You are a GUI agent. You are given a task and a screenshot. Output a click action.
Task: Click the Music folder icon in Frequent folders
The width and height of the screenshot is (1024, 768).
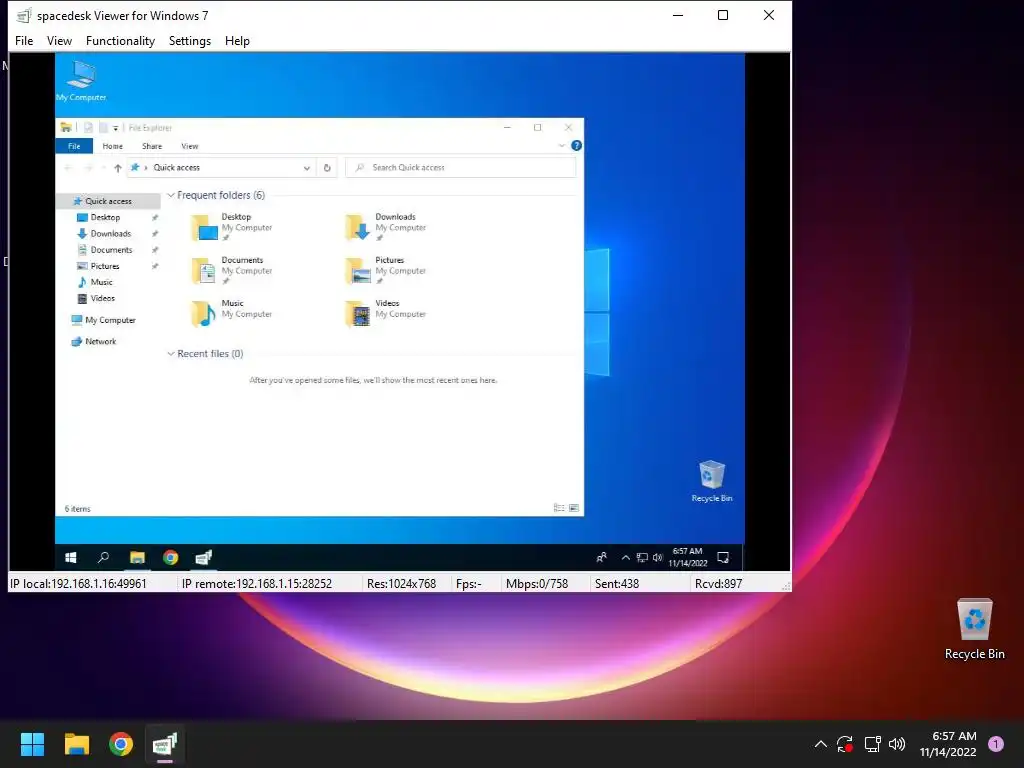[x=204, y=314]
